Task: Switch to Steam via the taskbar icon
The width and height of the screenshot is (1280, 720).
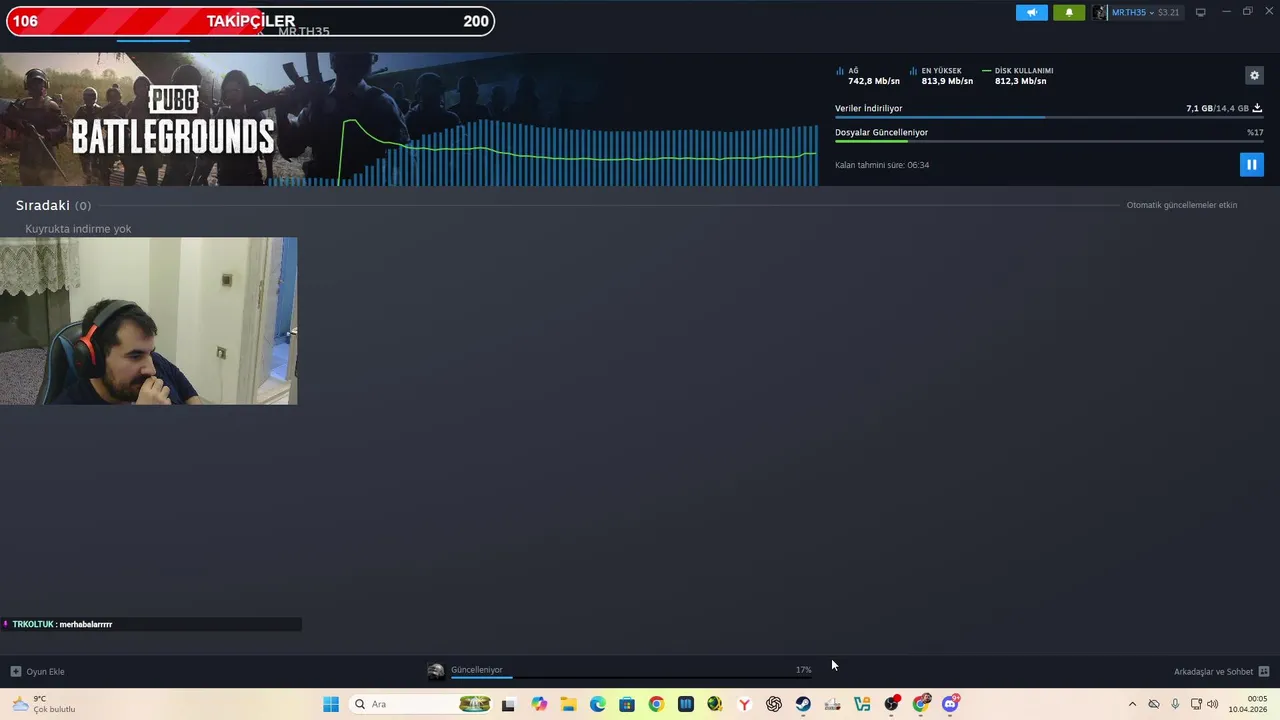Action: [x=803, y=704]
